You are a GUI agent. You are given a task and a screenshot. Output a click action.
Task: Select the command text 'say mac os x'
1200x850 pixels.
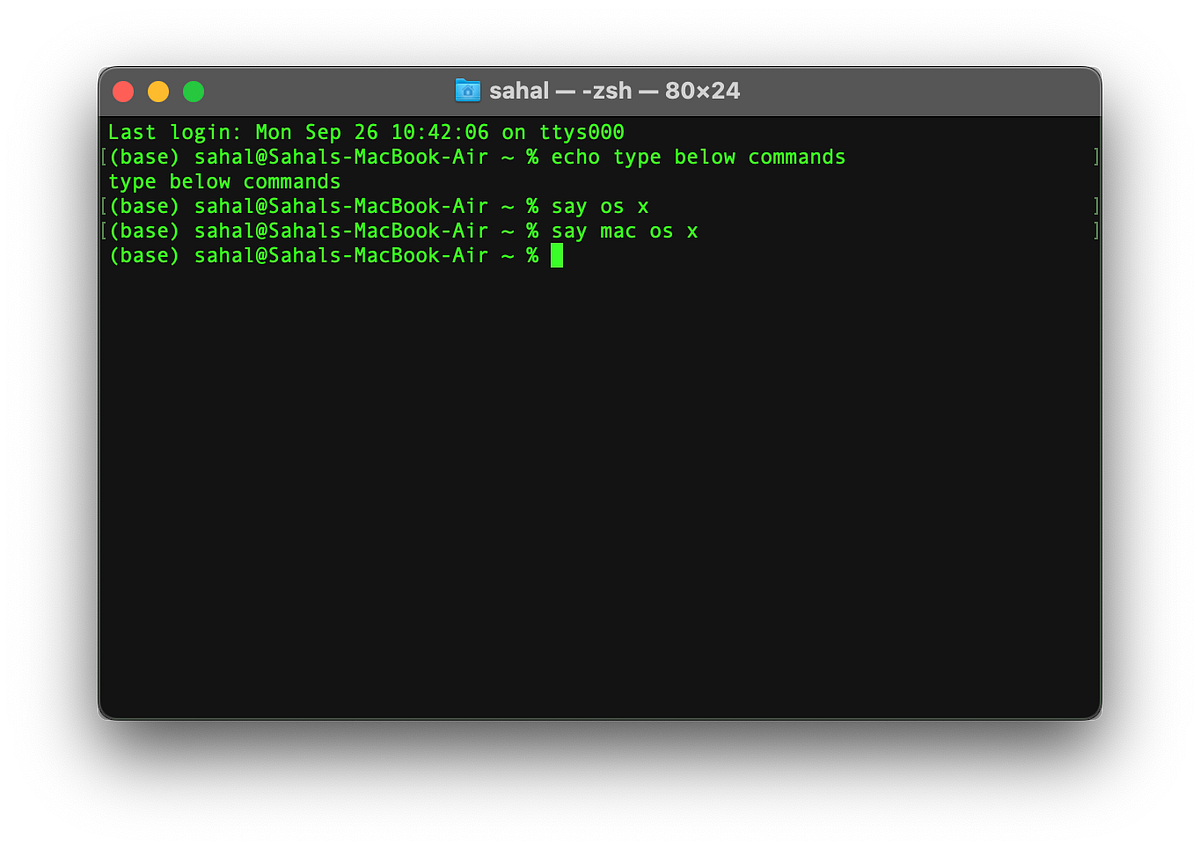624,230
